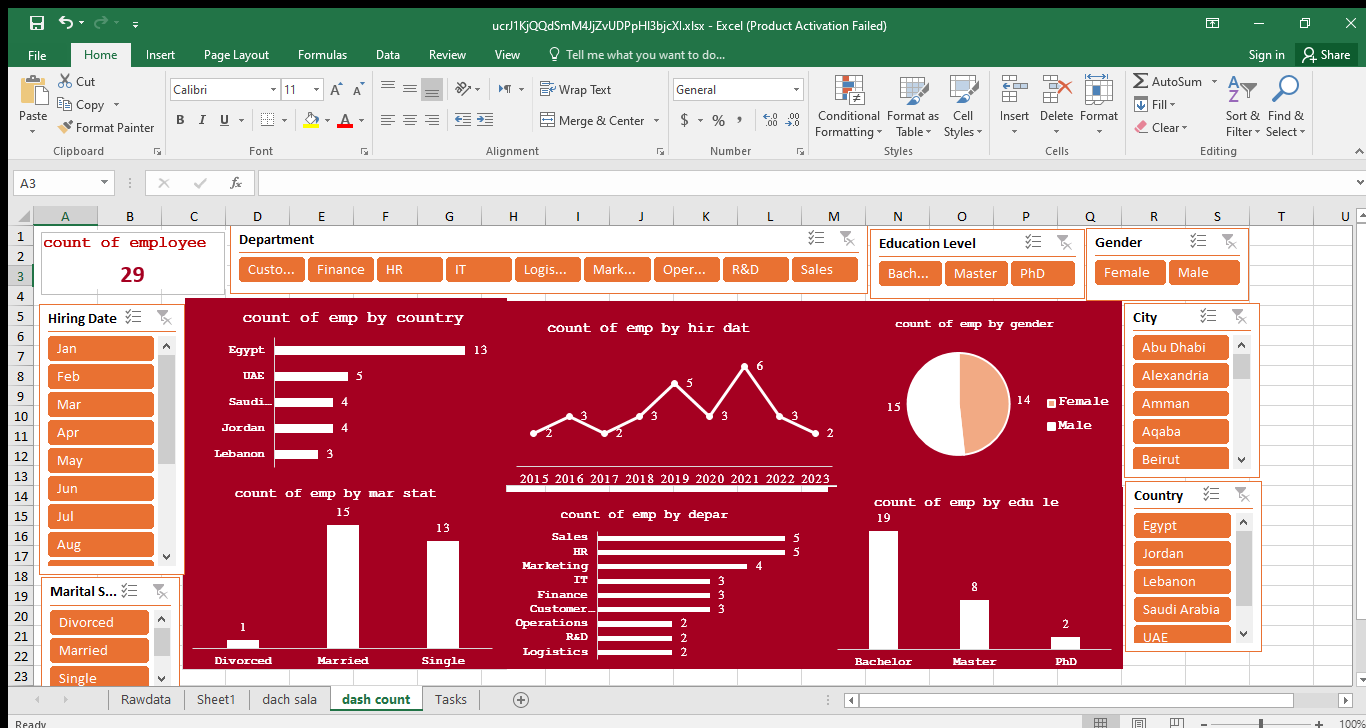The width and height of the screenshot is (1366, 728).
Task: Click Insert Function fx icon
Action: [236, 183]
